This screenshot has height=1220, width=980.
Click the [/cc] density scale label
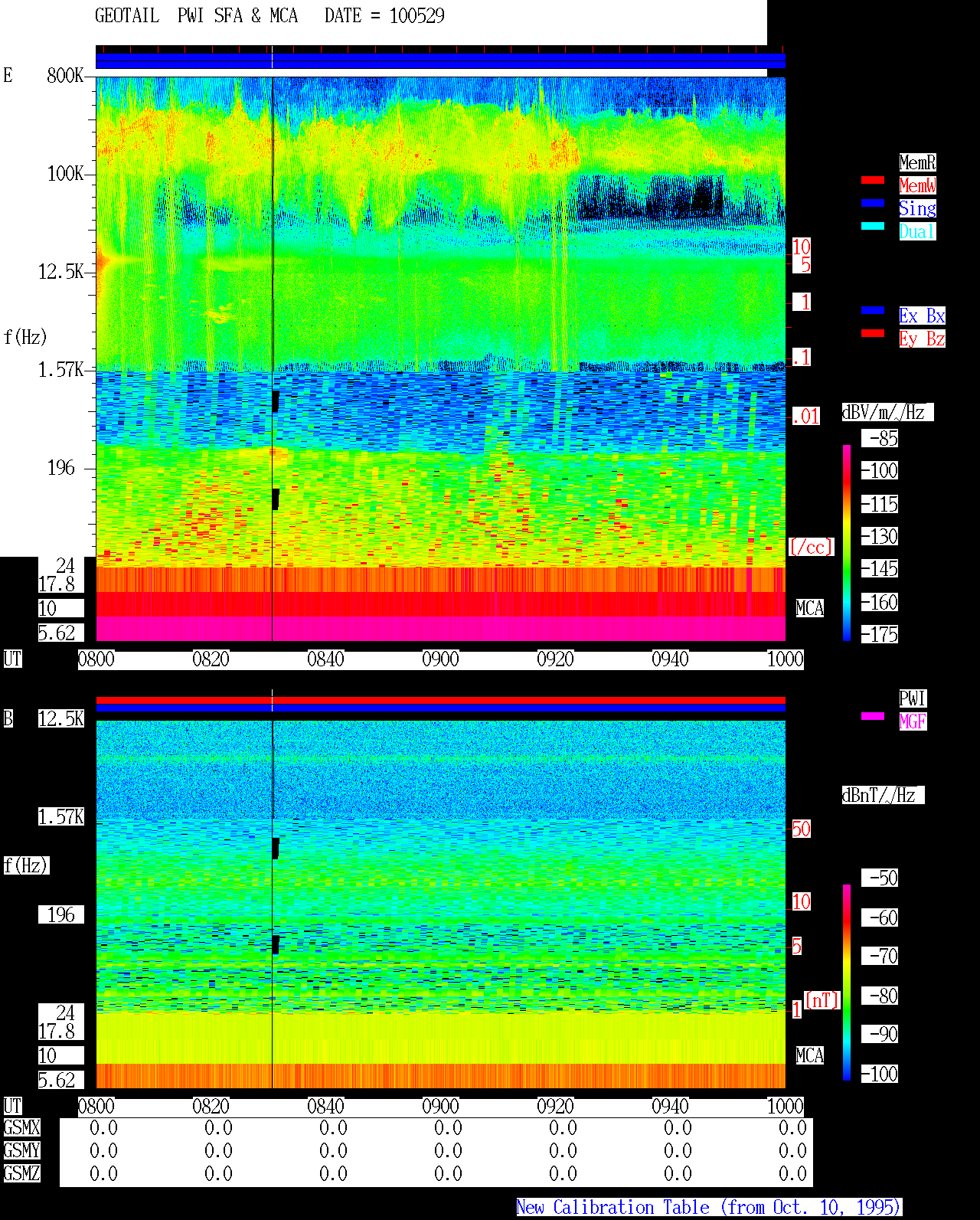(811, 548)
